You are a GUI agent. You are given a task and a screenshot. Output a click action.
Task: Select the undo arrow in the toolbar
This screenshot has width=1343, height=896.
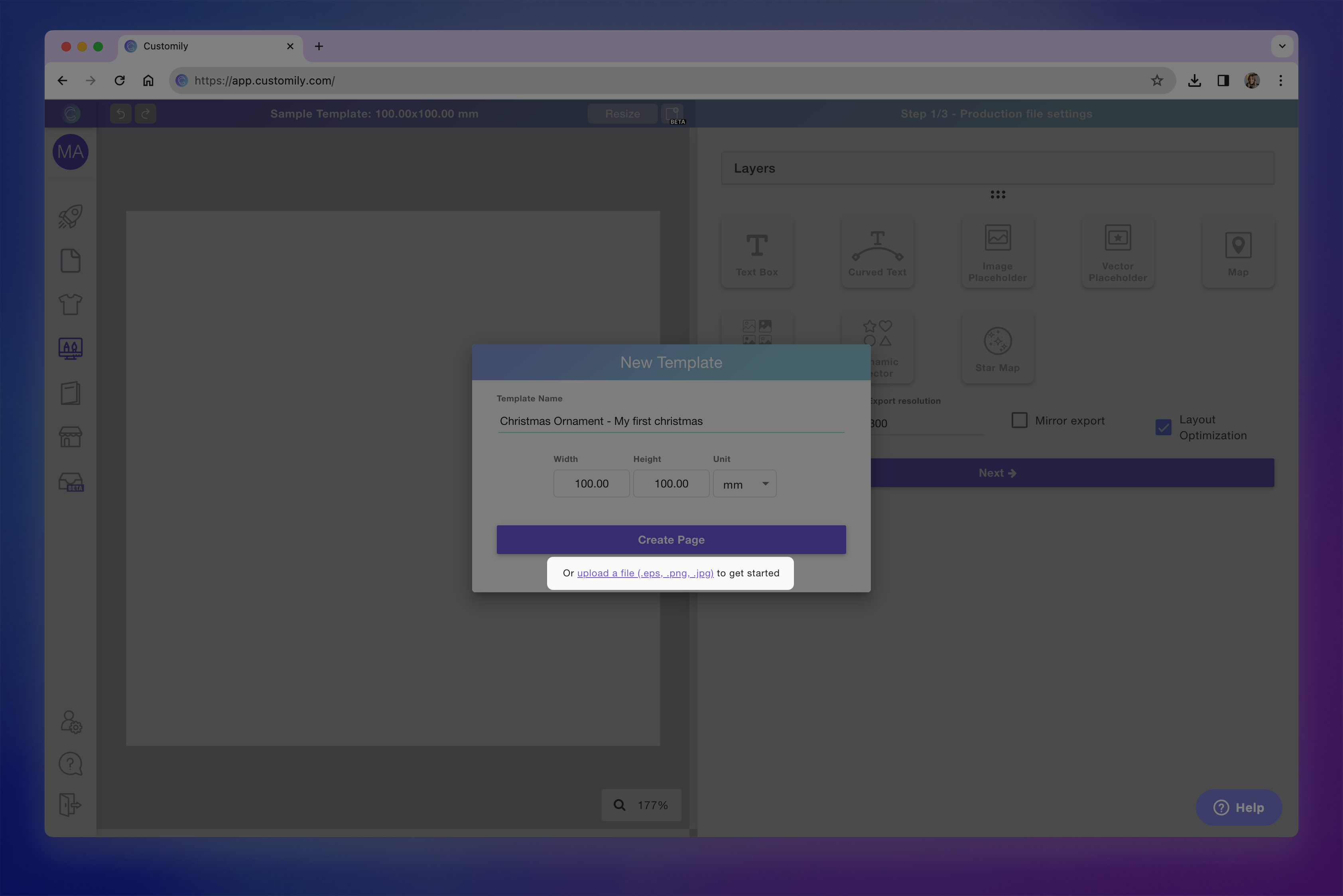tap(120, 113)
